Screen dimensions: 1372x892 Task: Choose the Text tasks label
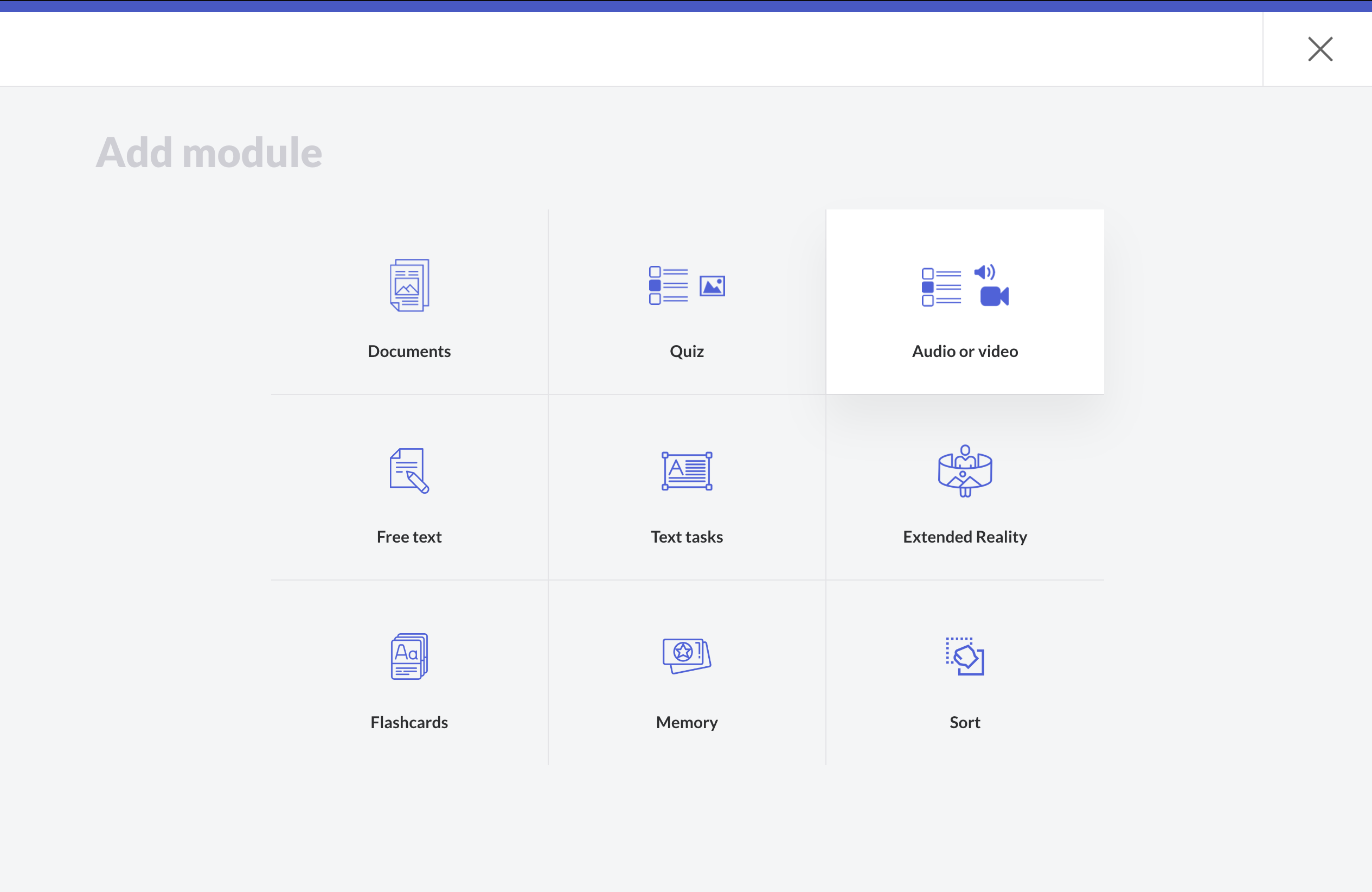click(687, 537)
